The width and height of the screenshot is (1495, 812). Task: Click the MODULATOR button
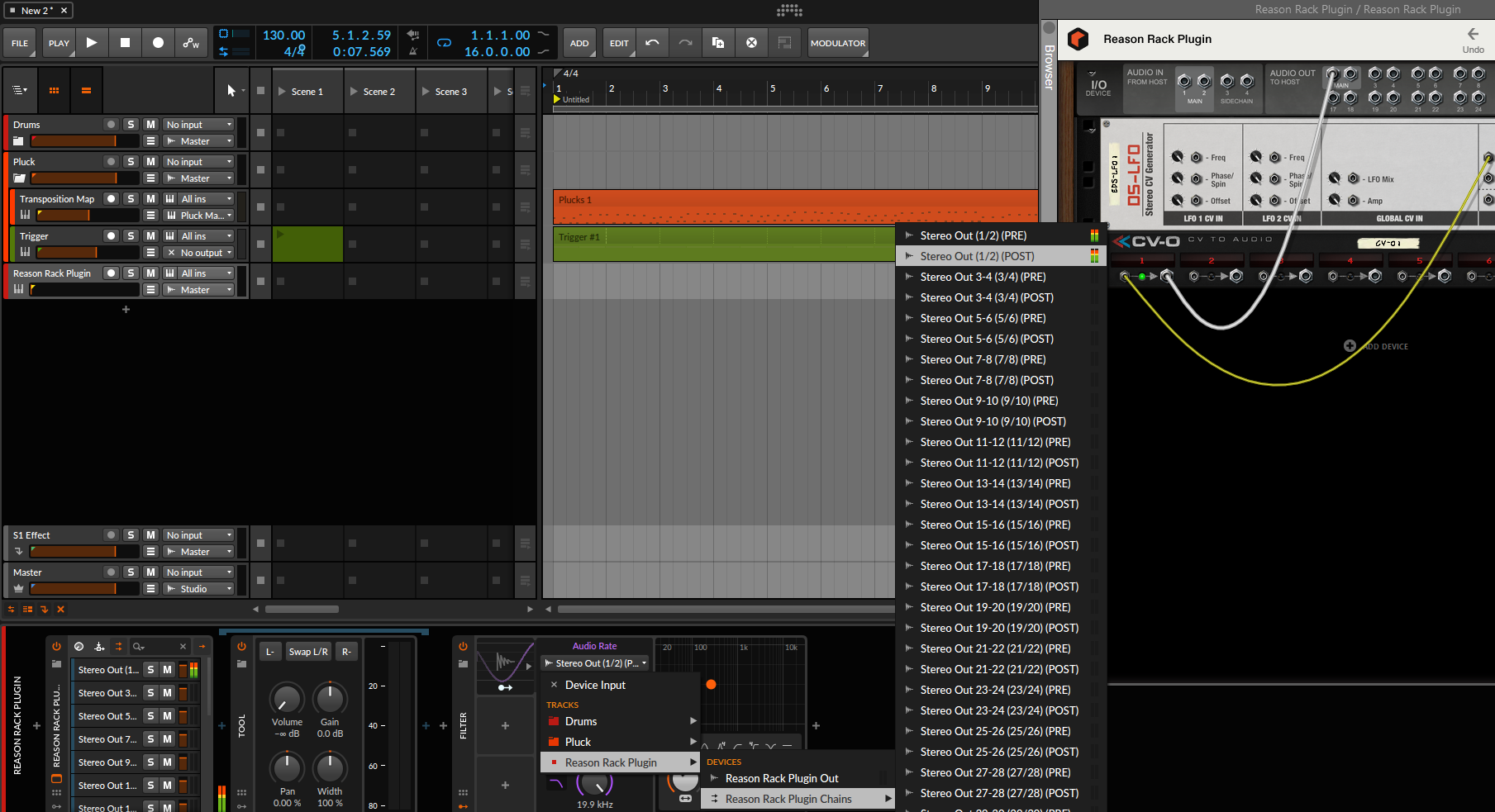[x=838, y=43]
